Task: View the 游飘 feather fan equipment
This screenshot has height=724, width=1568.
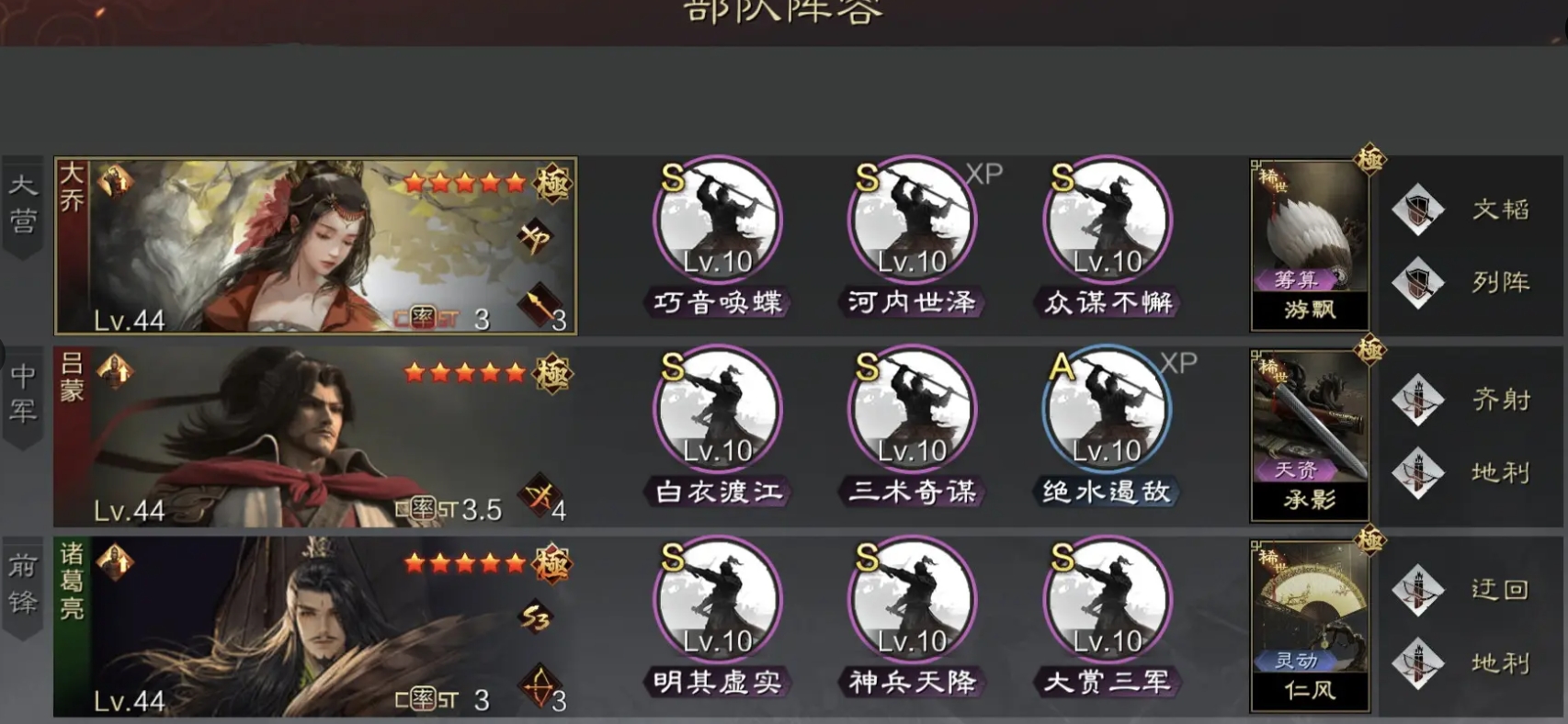Action: [x=1310, y=245]
